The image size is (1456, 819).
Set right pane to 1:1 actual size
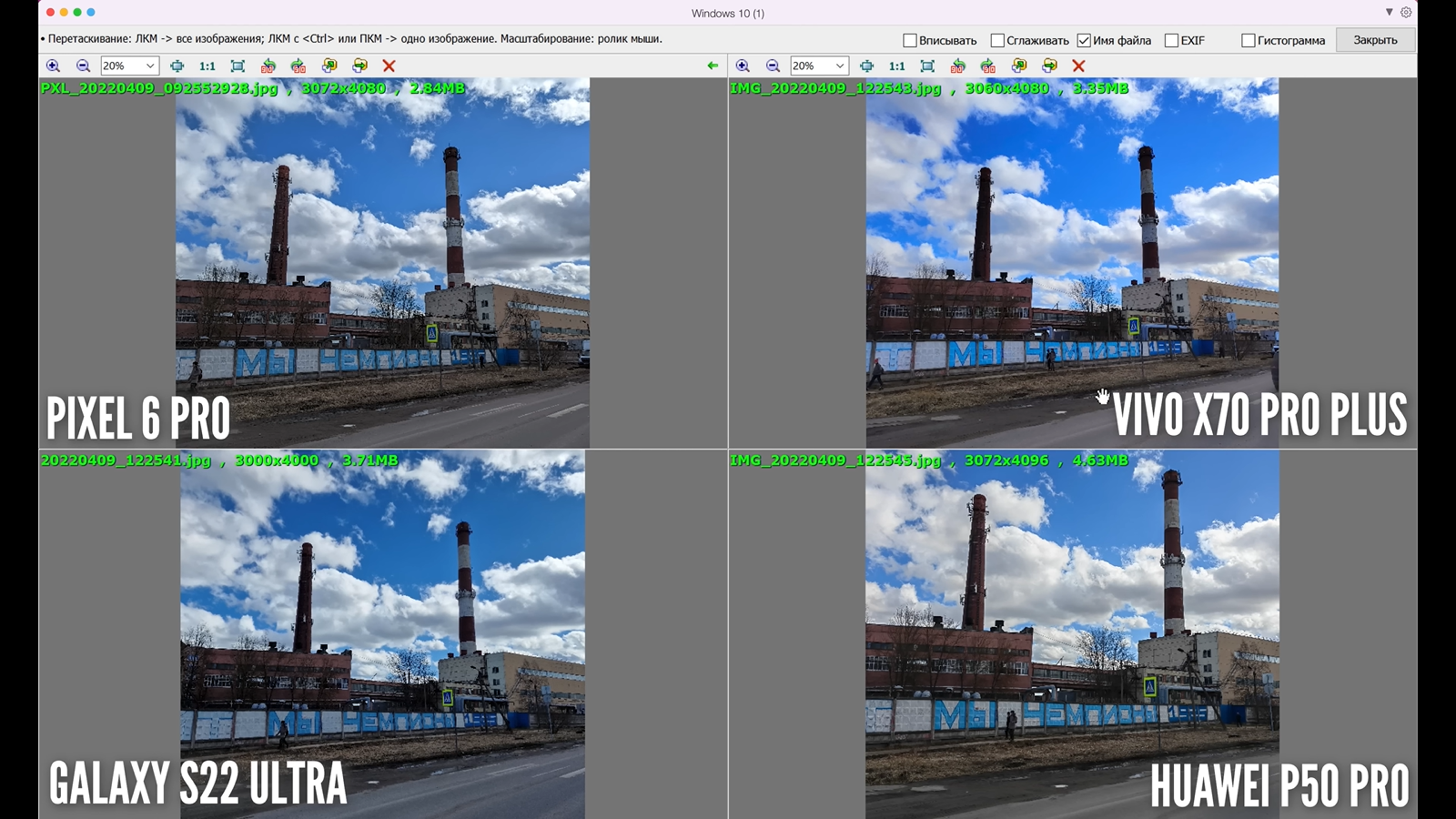tap(897, 66)
